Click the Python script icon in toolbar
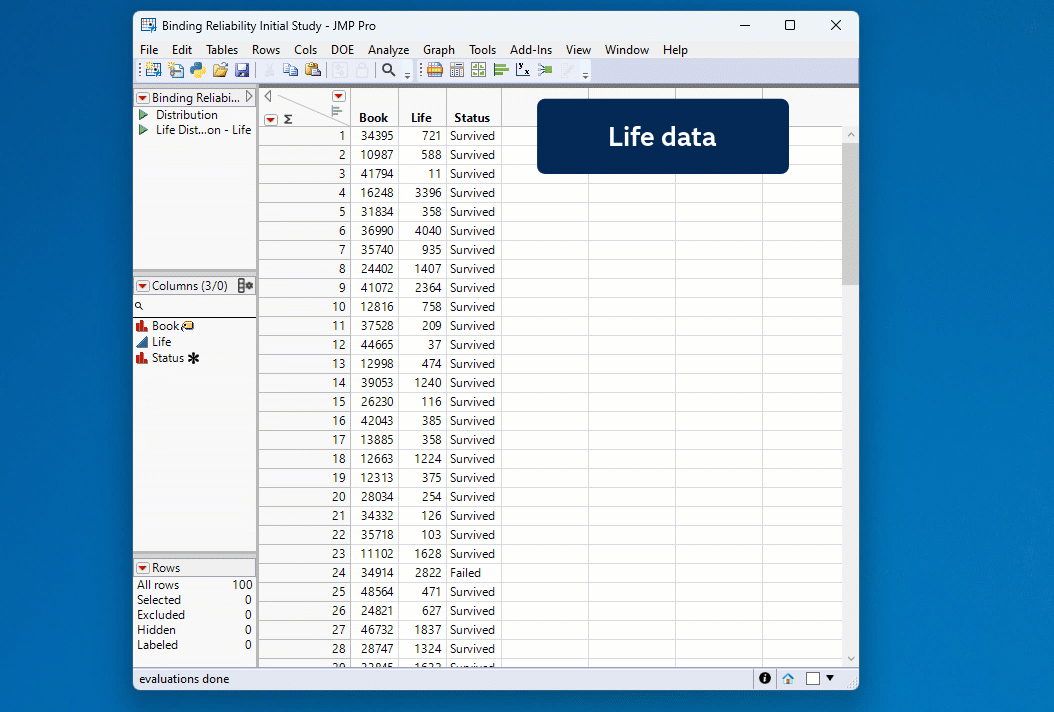 tap(198, 70)
